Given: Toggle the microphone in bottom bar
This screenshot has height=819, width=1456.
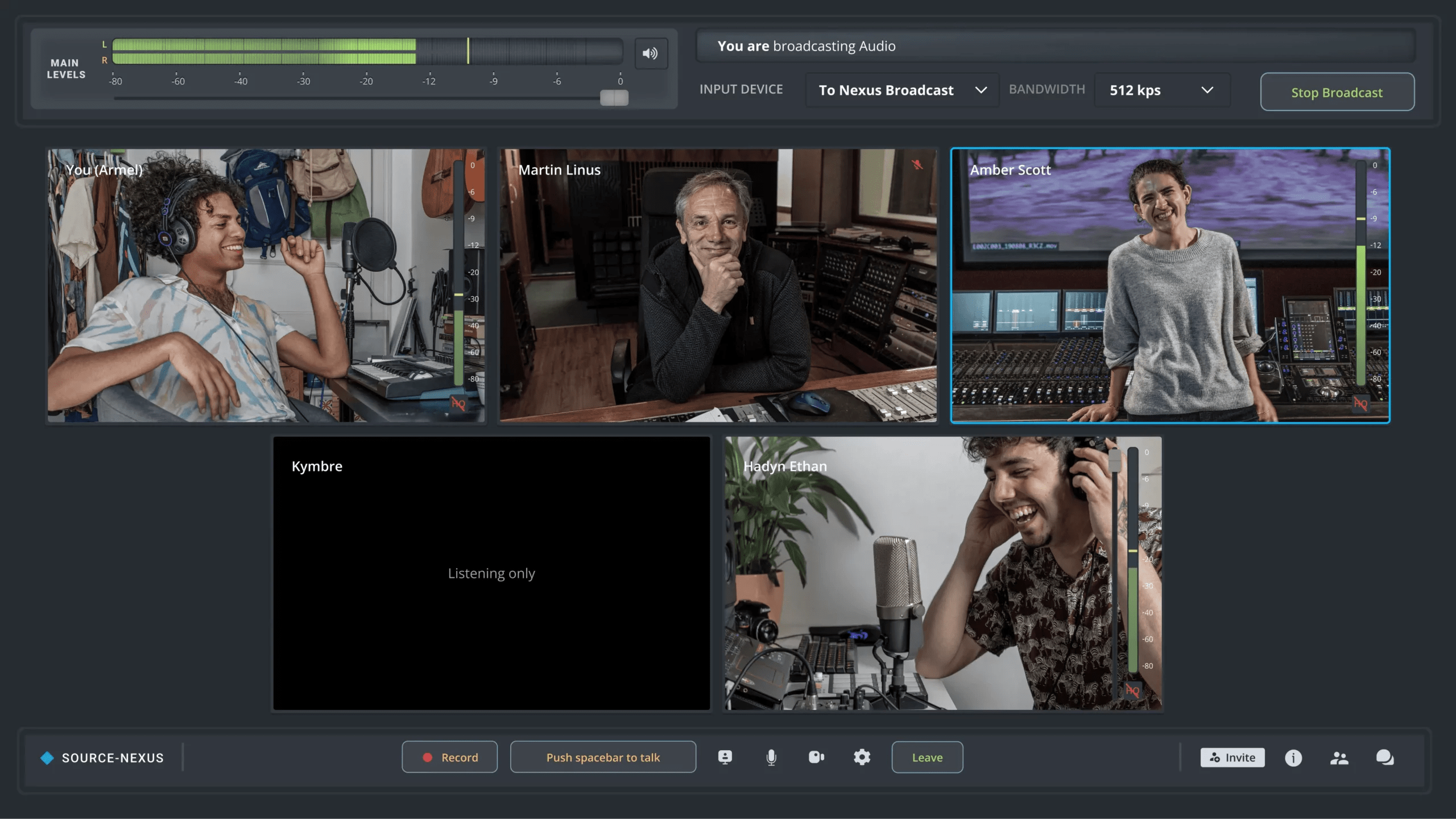Looking at the screenshot, I should [771, 757].
